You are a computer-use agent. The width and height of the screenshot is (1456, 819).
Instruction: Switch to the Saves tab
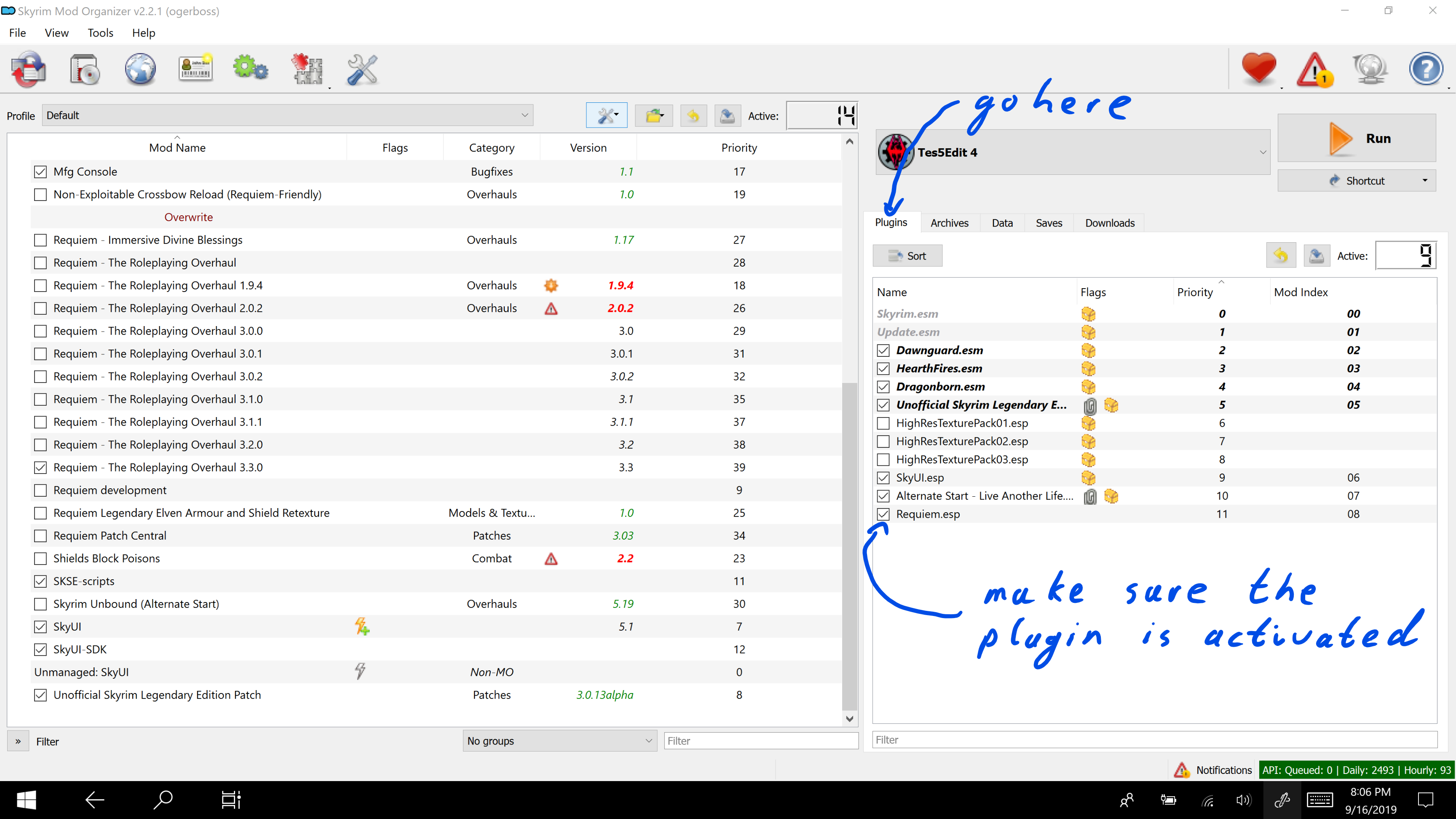(1049, 223)
